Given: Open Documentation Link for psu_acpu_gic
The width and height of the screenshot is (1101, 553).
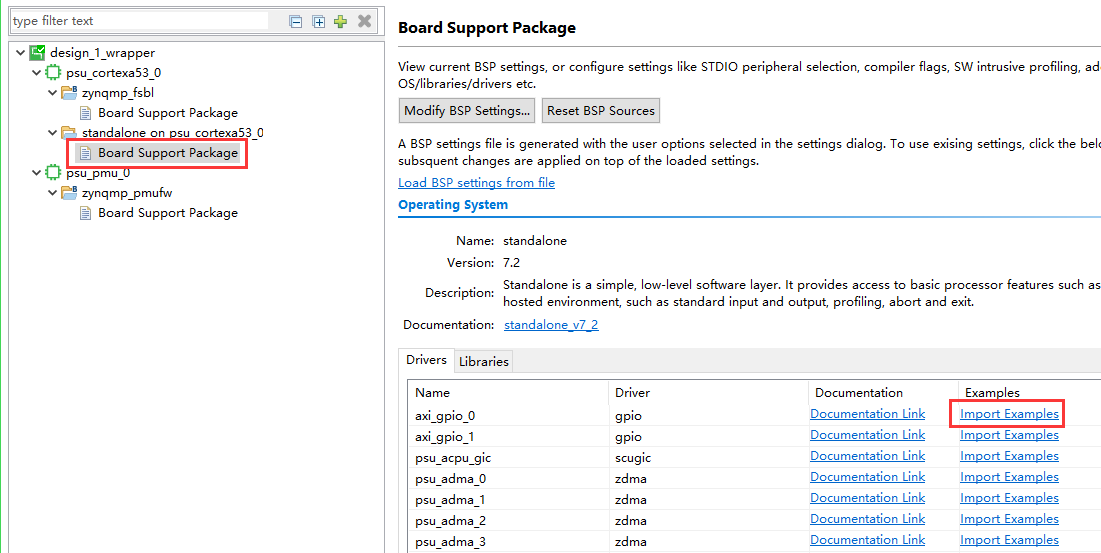Looking at the screenshot, I should click(x=867, y=456).
